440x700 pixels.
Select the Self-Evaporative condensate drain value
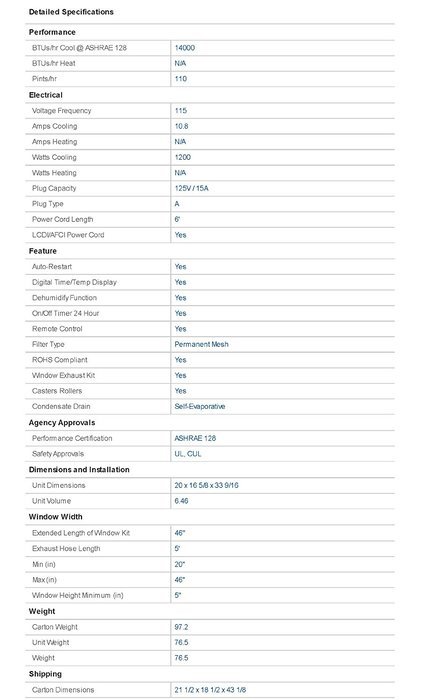click(199, 406)
